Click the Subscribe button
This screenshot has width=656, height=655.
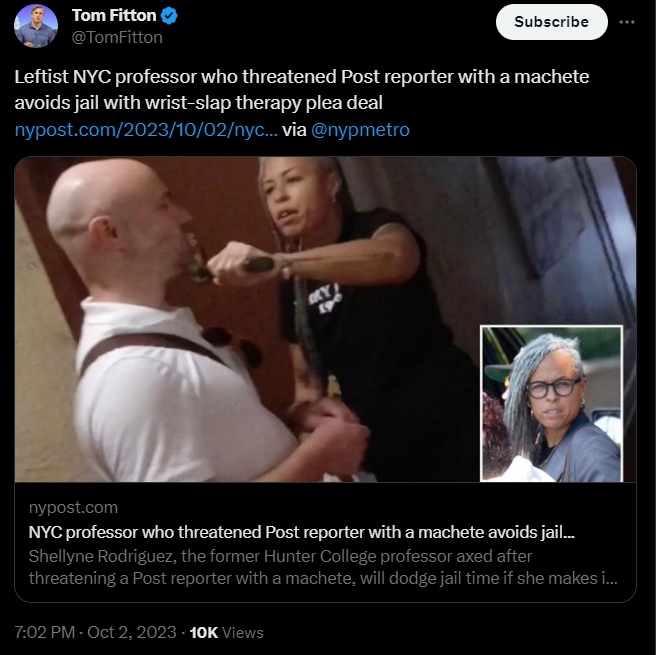tap(551, 22)
